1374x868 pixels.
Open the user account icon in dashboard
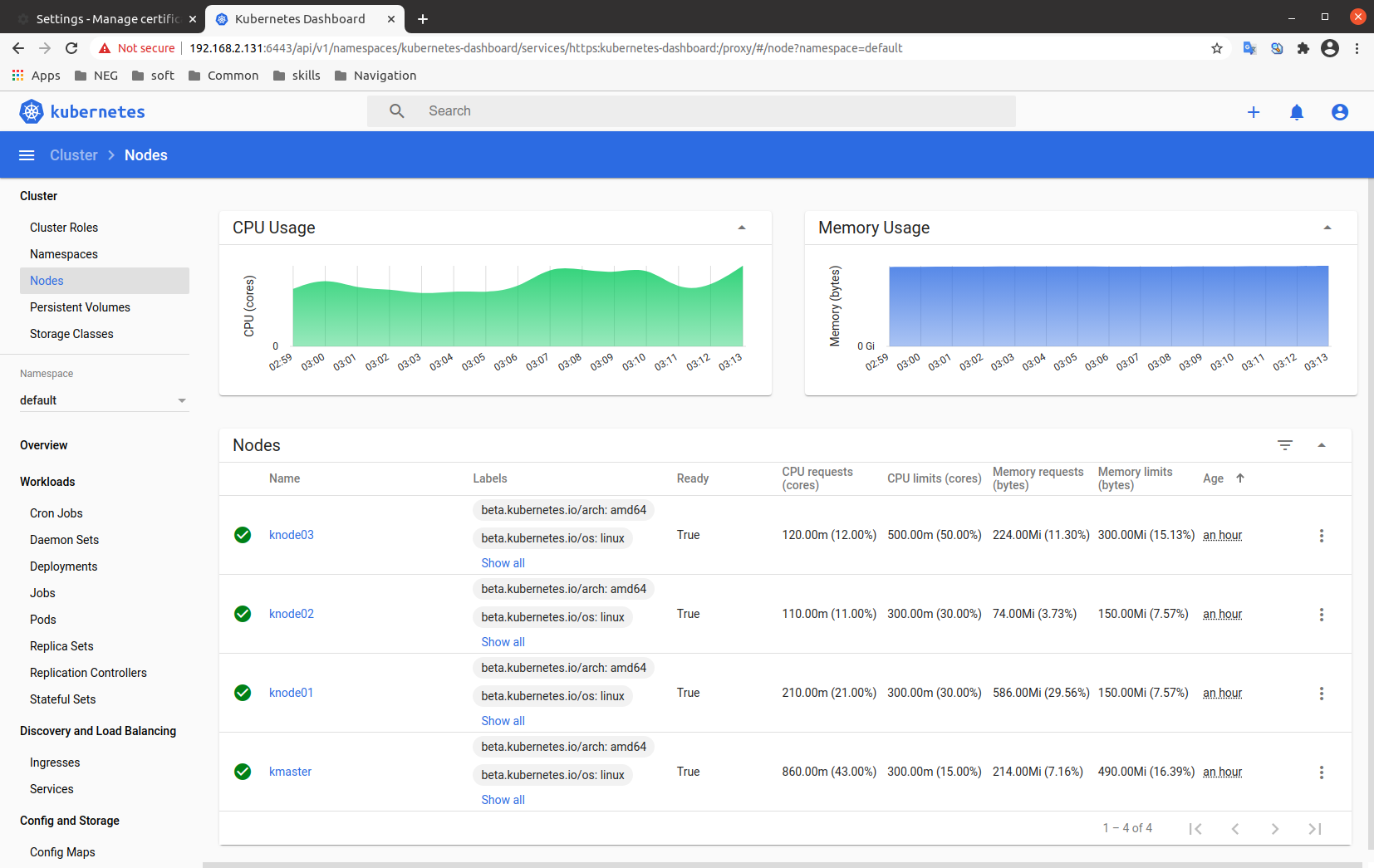coord(1340,112)
